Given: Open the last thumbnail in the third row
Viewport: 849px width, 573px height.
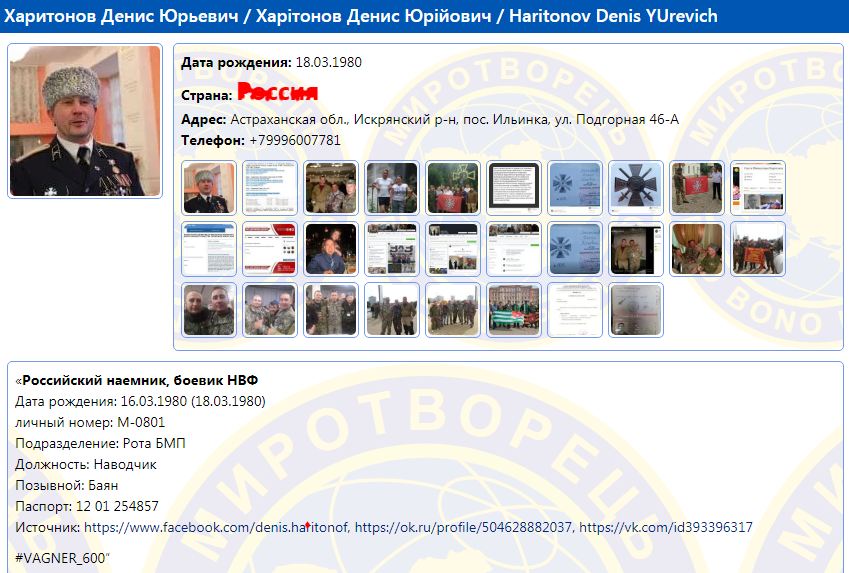Looking at the screenshot, I should coord(636,309).
